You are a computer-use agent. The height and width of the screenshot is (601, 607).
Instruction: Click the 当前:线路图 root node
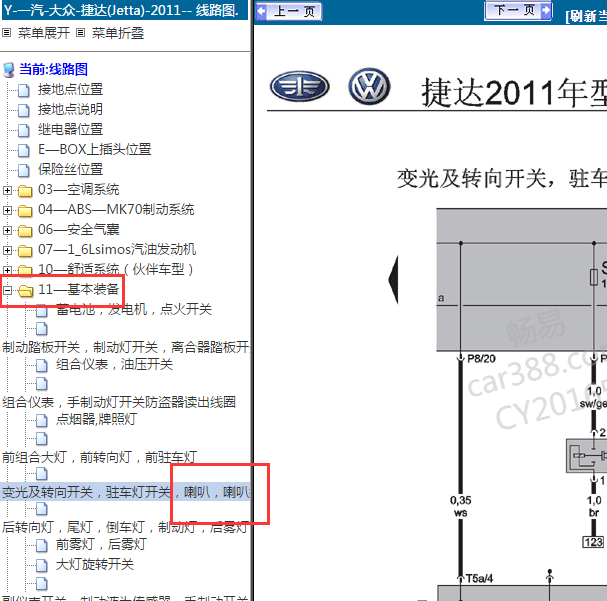click(x=53, y=69)
